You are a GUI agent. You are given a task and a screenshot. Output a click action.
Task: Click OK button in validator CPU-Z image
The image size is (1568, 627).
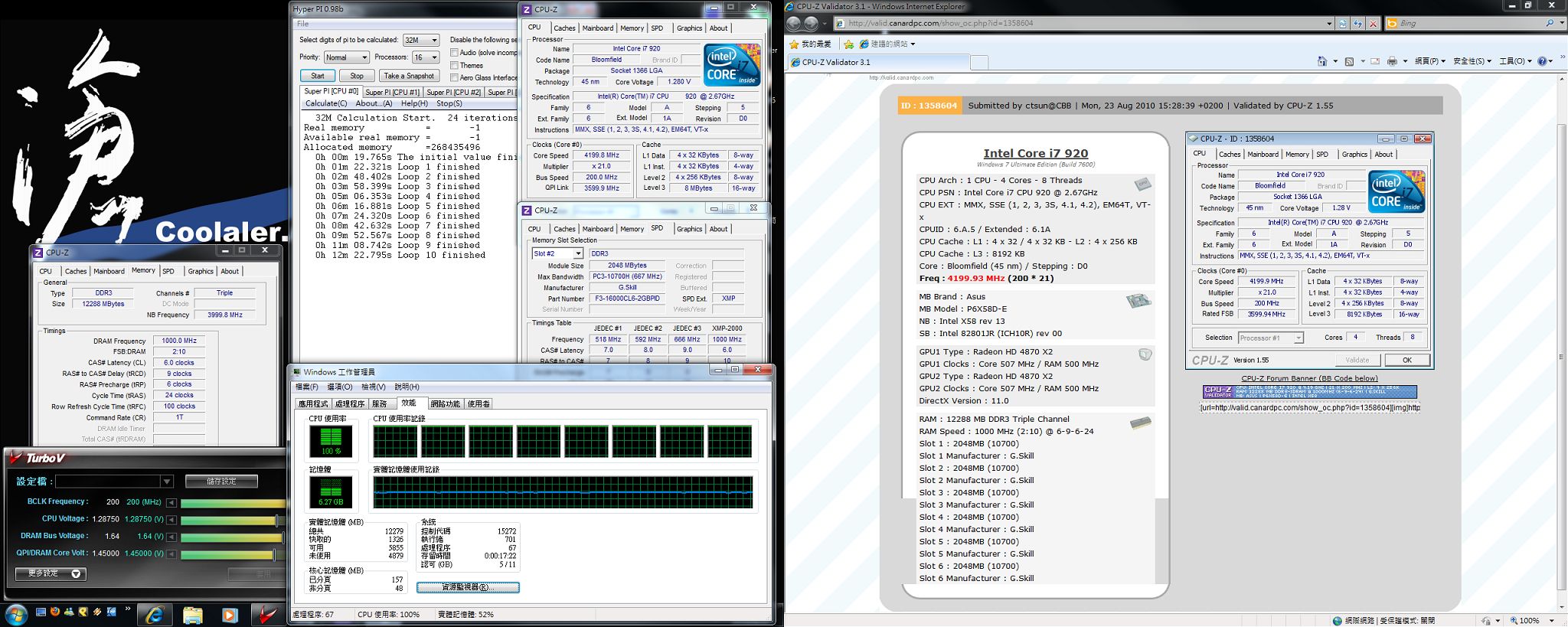click(1407, 360)
